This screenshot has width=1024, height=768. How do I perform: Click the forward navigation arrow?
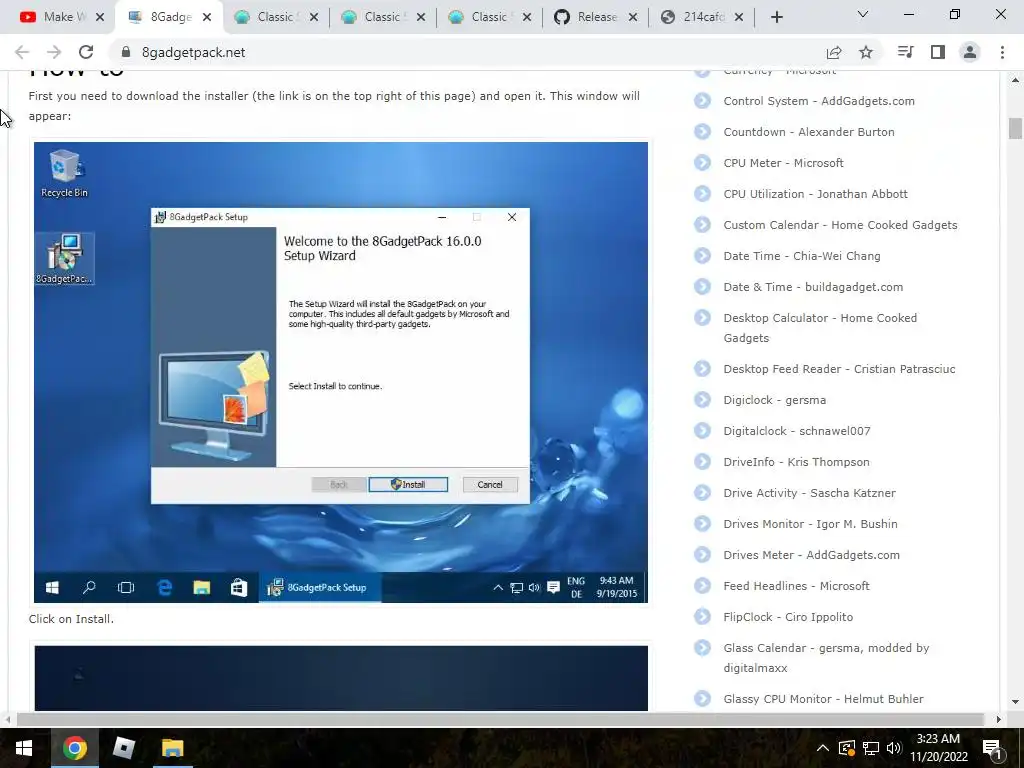[x=54, y=52]
